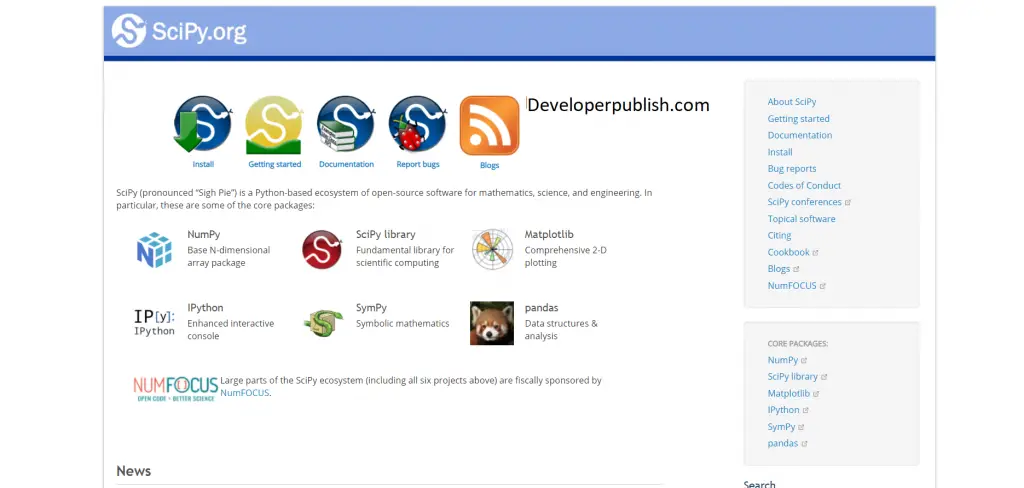Open Blogs caption link under RSS icon
Image resolution: width=1024 pixels, height=488 pixels.
[x=489, y=166]
